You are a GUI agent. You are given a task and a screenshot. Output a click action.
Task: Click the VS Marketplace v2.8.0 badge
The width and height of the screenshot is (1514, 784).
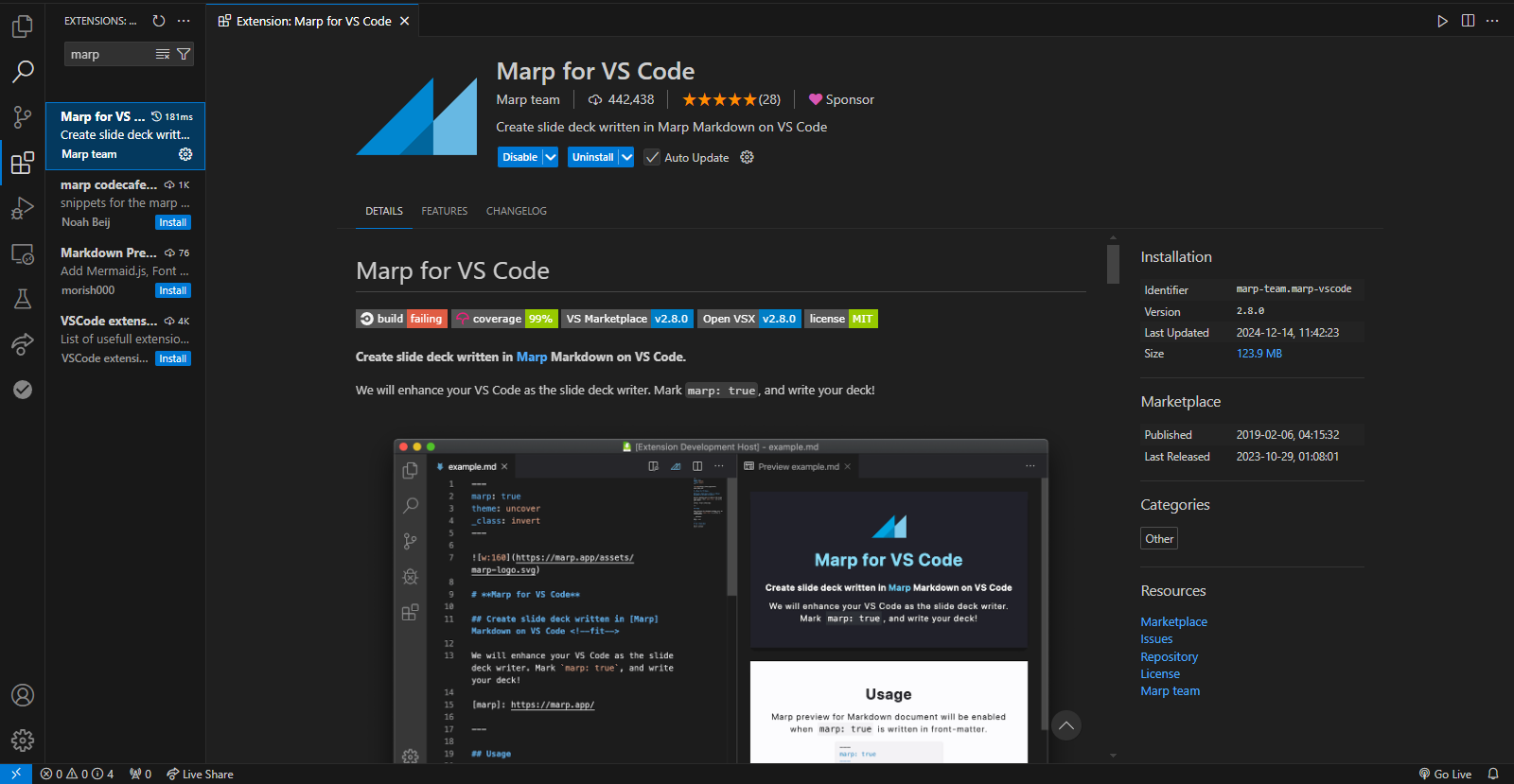click(627, 319)
